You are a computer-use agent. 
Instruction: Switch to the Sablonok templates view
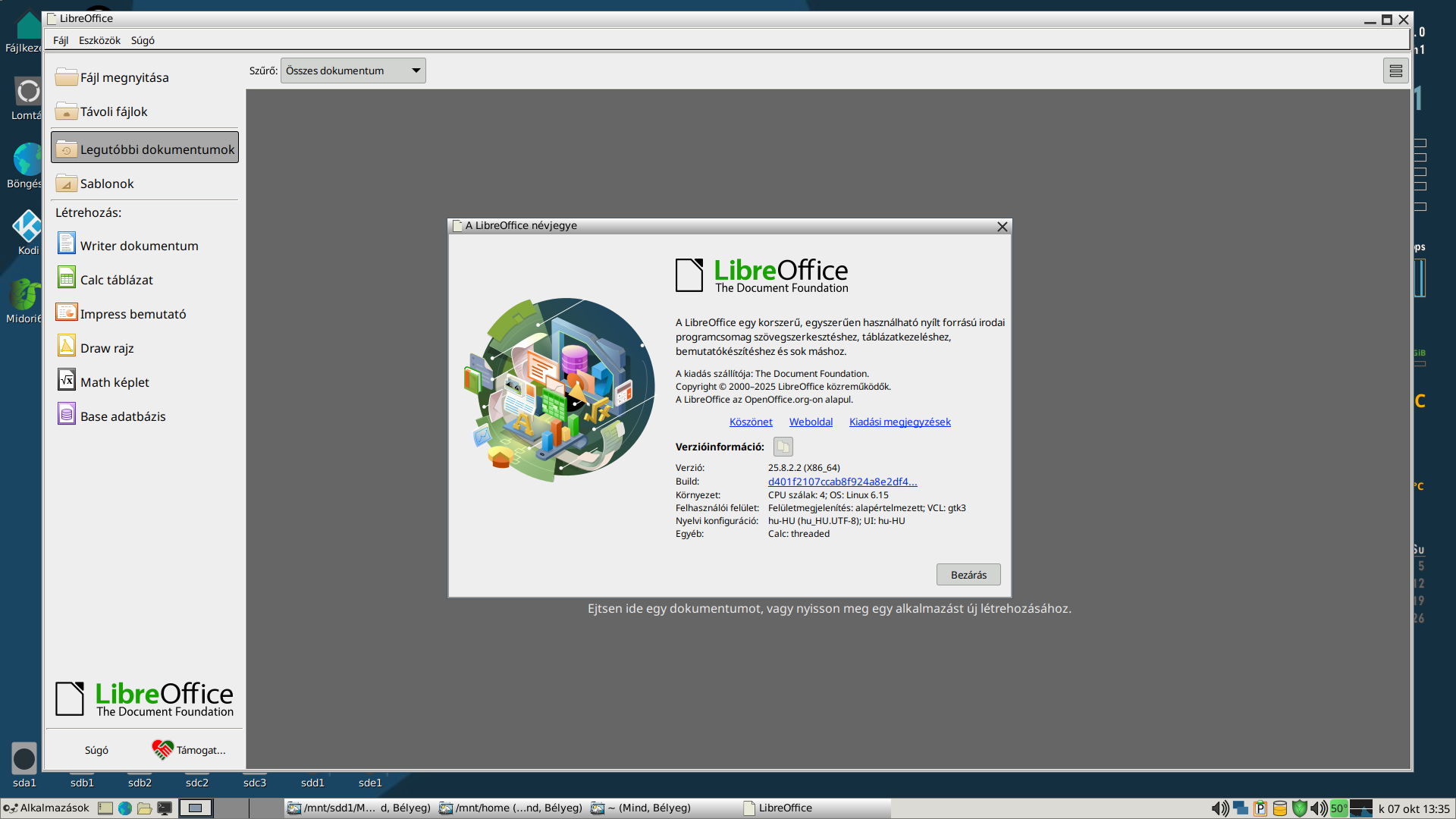tap(106, 184)
